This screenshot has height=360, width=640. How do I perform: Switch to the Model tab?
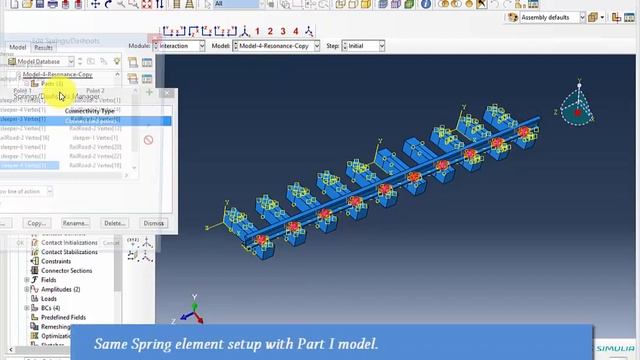tap(18, 47)
